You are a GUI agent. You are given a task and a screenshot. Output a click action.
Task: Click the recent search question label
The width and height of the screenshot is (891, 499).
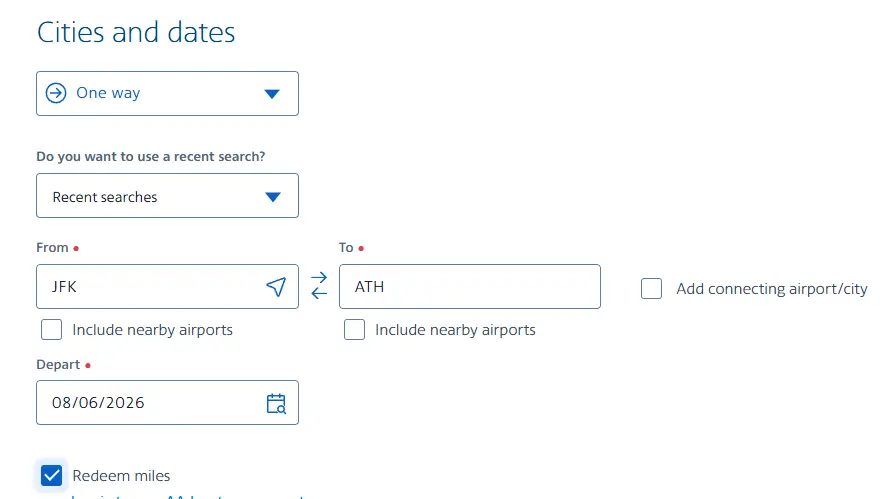[158, 156]
